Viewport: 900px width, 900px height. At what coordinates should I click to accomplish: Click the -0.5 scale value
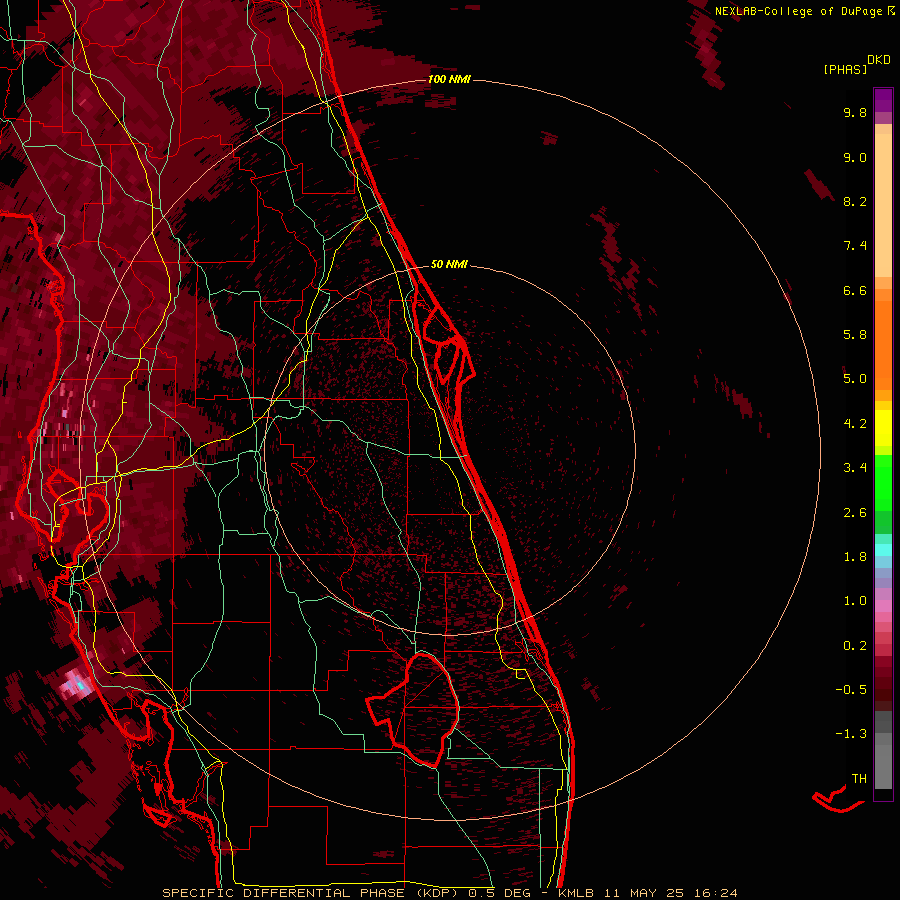[851, 690]
